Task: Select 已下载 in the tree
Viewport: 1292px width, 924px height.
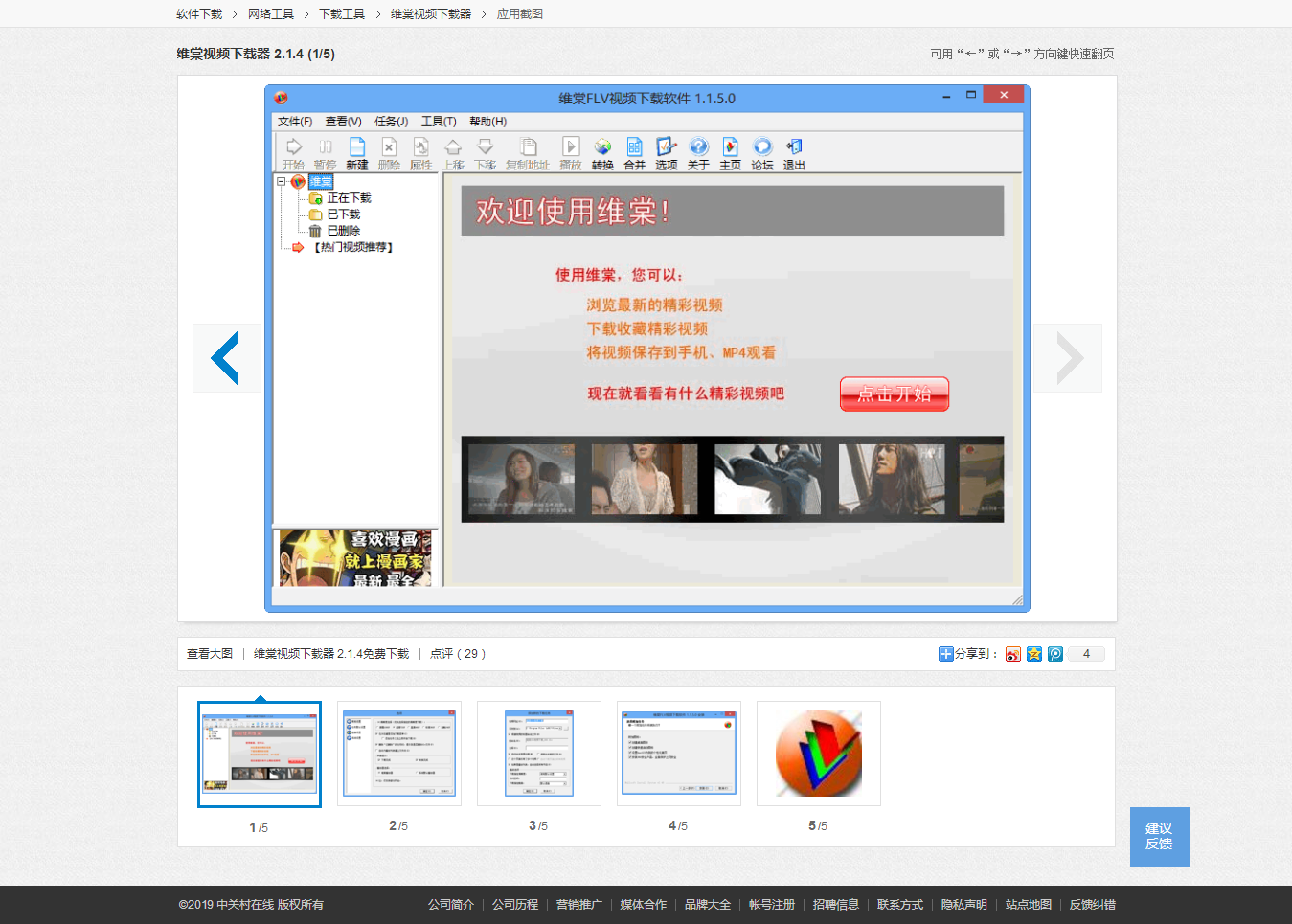Action: pyautogui.click(x=344, y=214)
